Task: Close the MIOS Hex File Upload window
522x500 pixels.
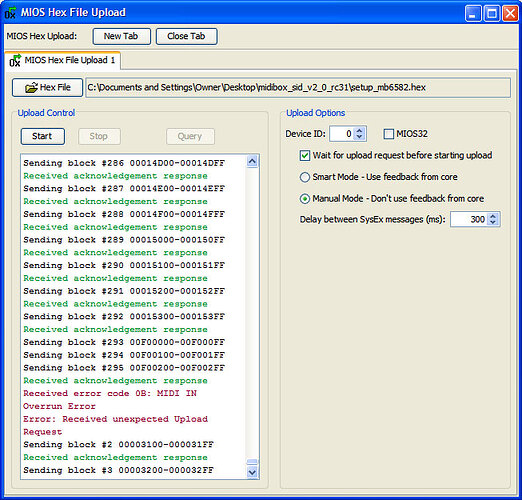Action: (x=510, y=14)
